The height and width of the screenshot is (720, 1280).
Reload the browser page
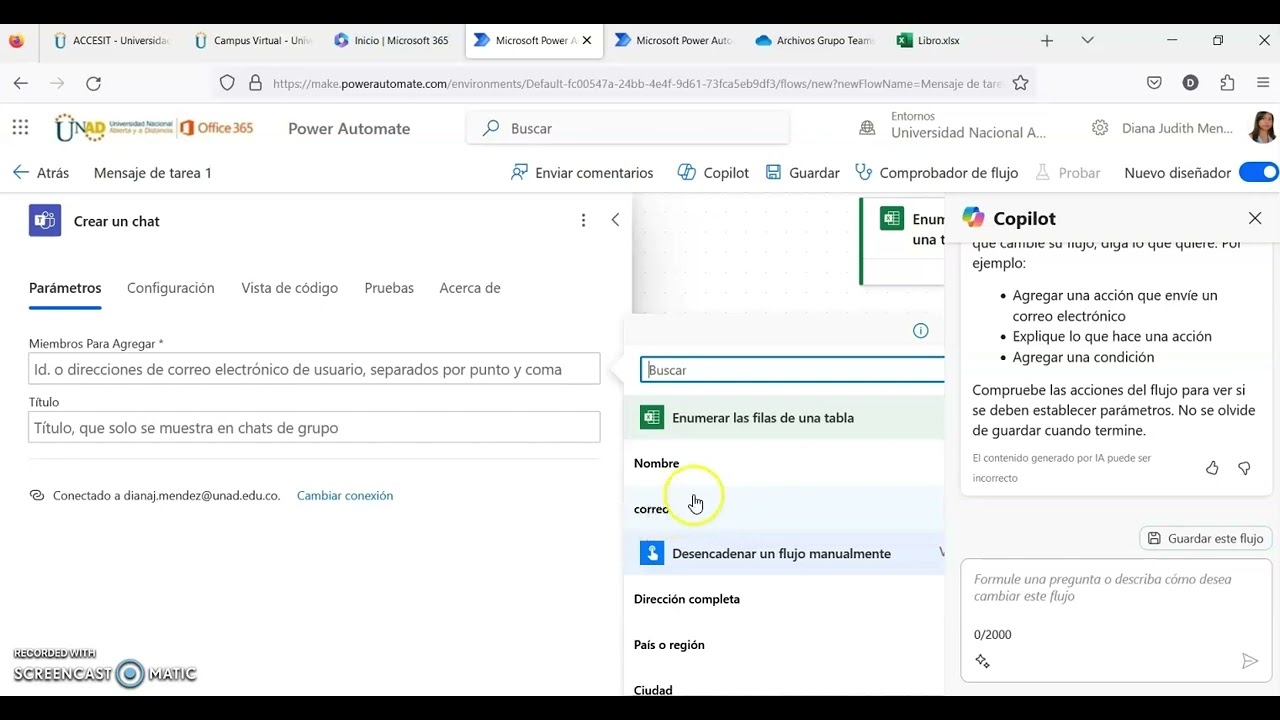point(93,83)
